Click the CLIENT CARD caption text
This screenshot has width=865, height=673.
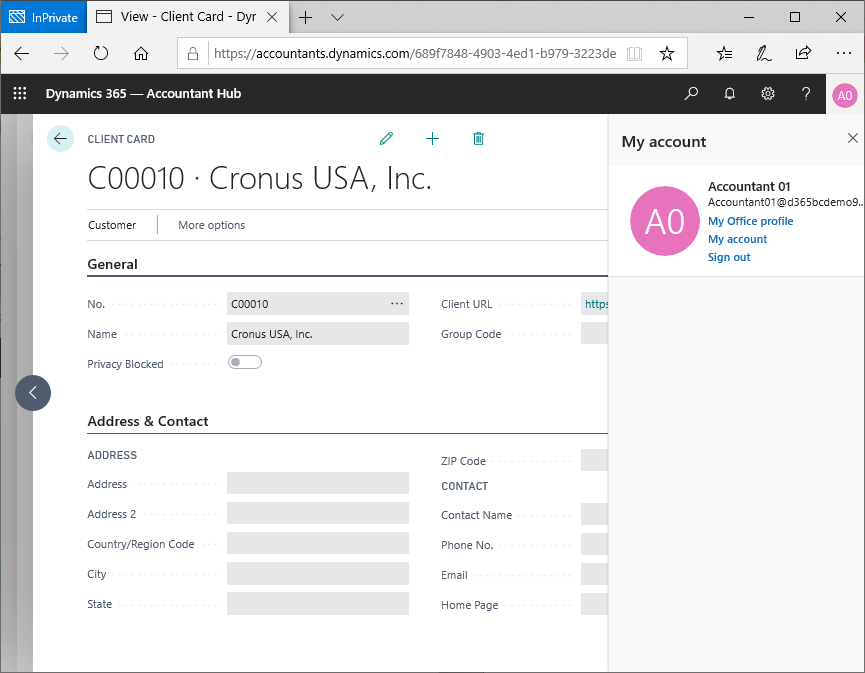tap(121, 139)
